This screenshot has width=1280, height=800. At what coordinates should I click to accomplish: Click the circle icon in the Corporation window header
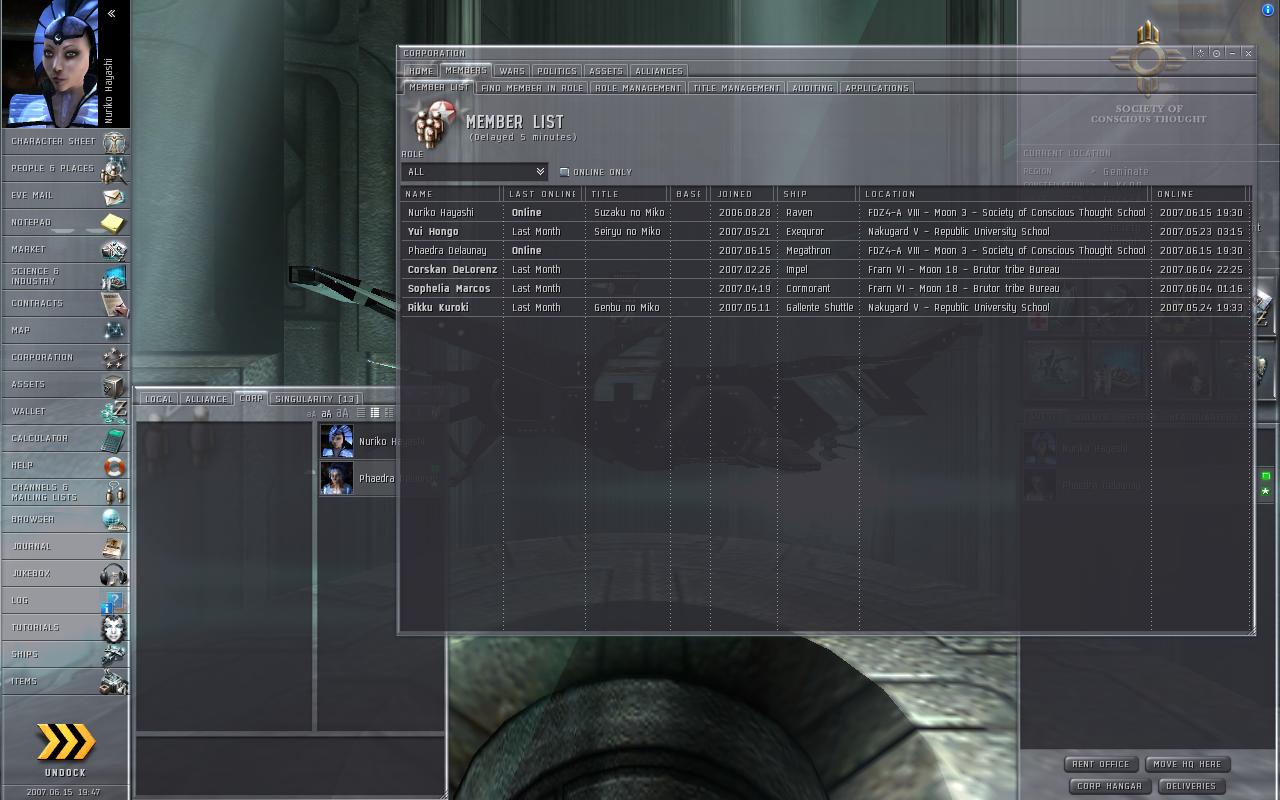click(x=1217, y=53)
